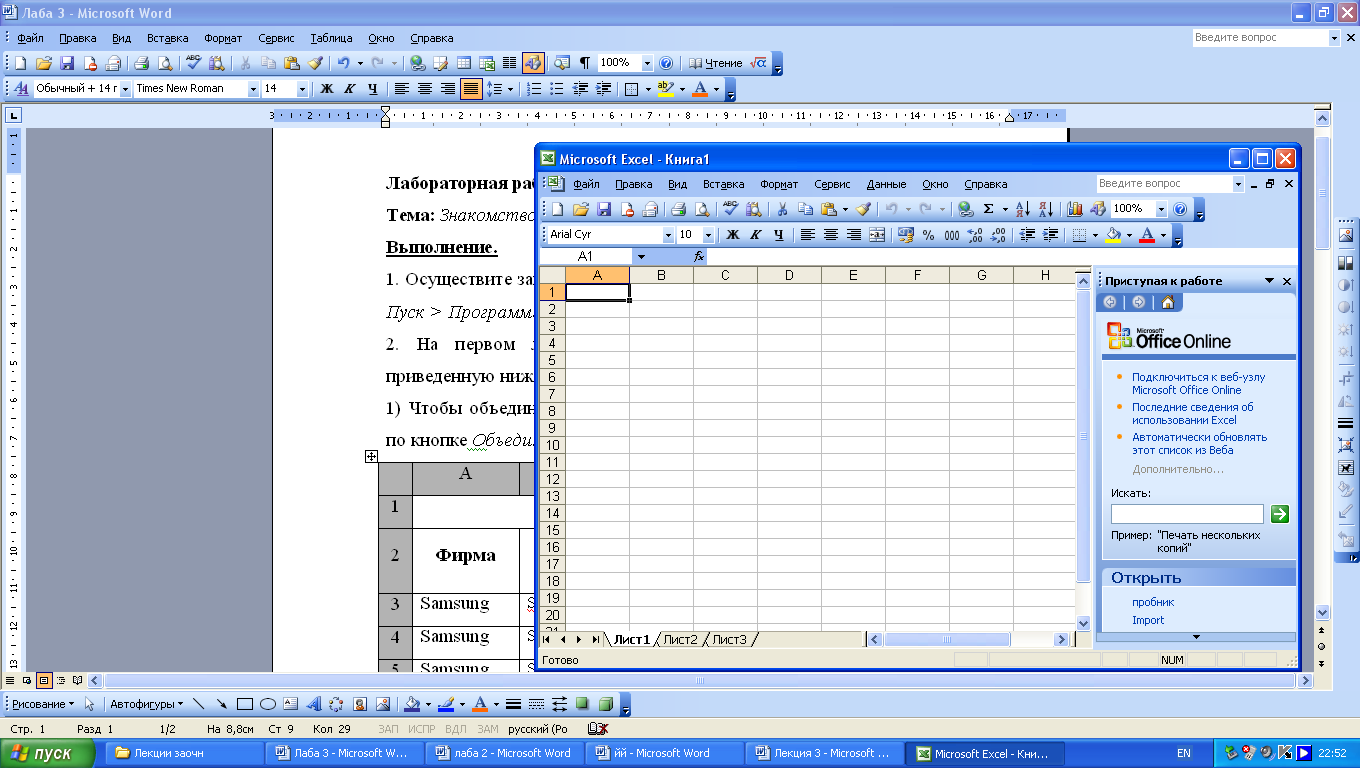Viewport: 1360px width, 768px height.
Task: Increase decimal places in Excel
Action: (x=974, y=235)
